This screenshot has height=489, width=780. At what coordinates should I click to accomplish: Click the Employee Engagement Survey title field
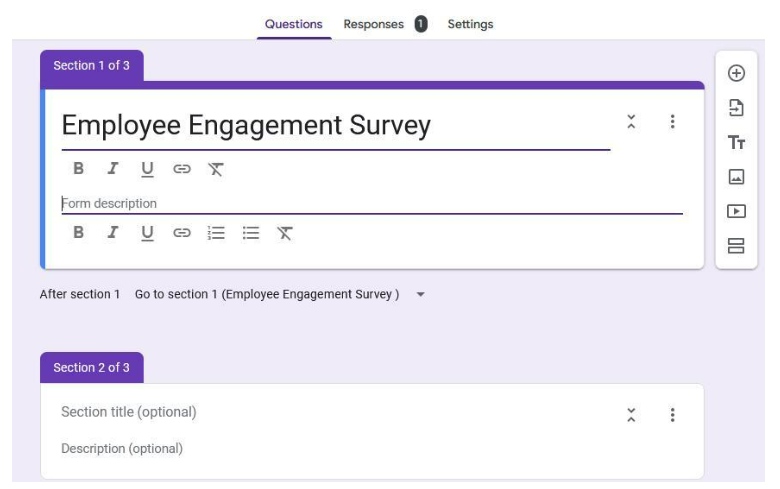click(x=336, y=125)
